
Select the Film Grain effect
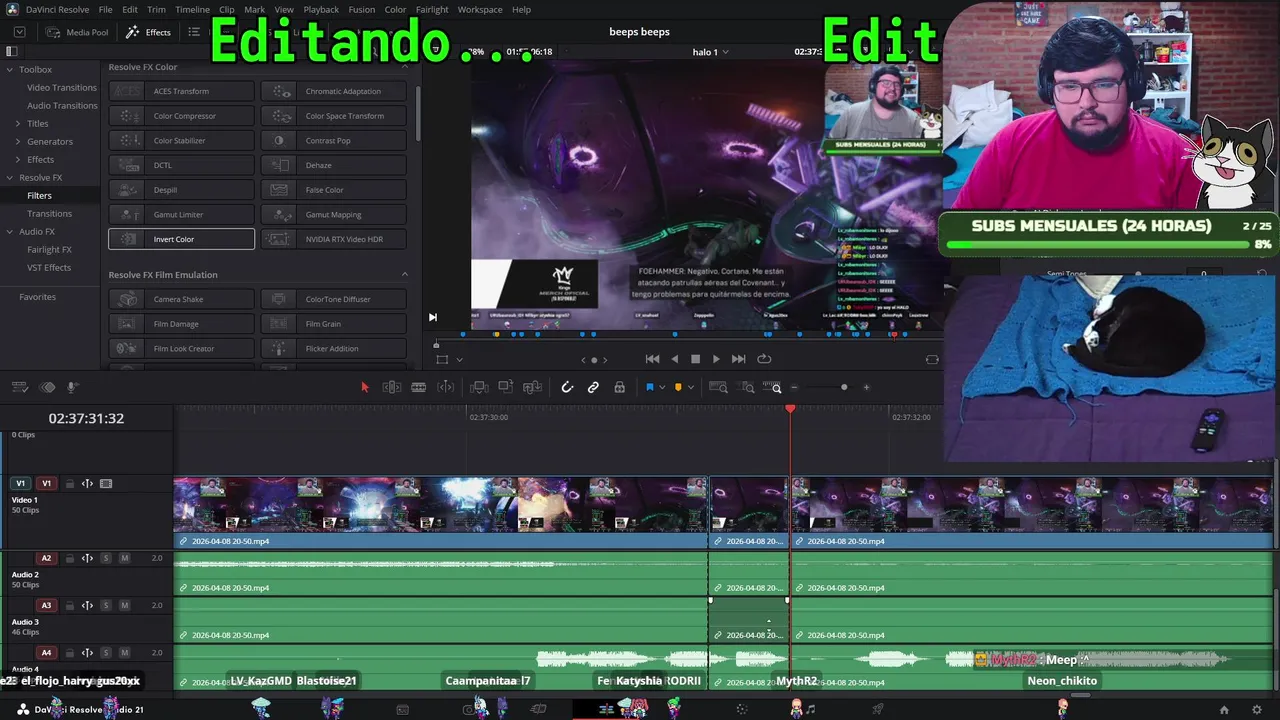click(334, 324)
